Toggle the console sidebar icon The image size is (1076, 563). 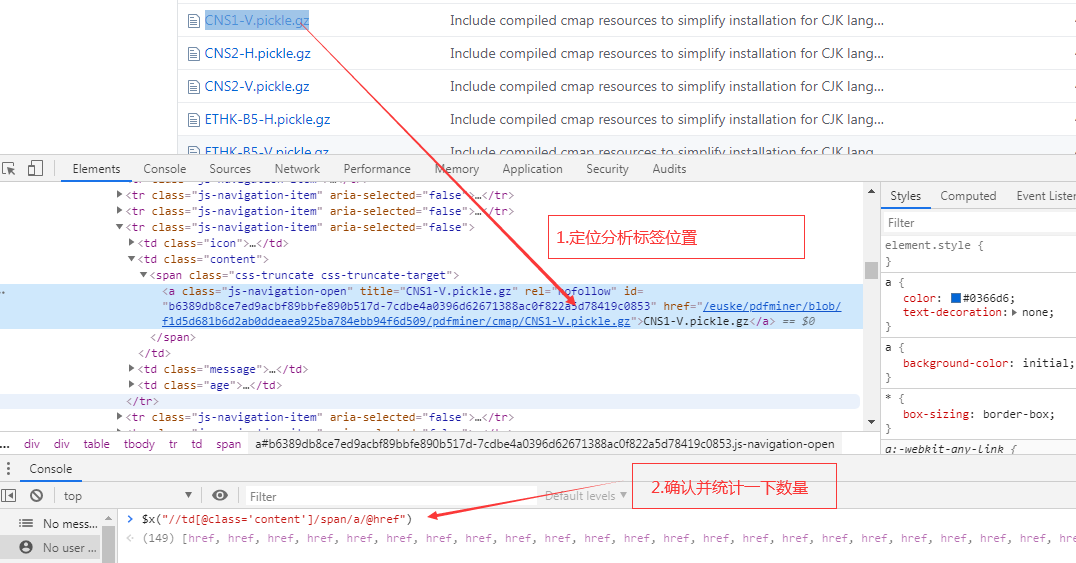point(9,496)
